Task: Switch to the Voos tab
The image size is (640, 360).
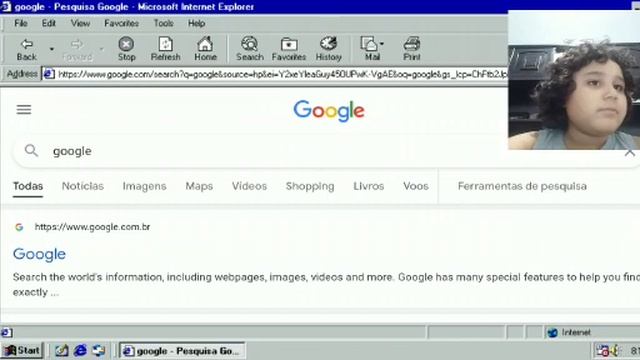Action: (416, 186)
